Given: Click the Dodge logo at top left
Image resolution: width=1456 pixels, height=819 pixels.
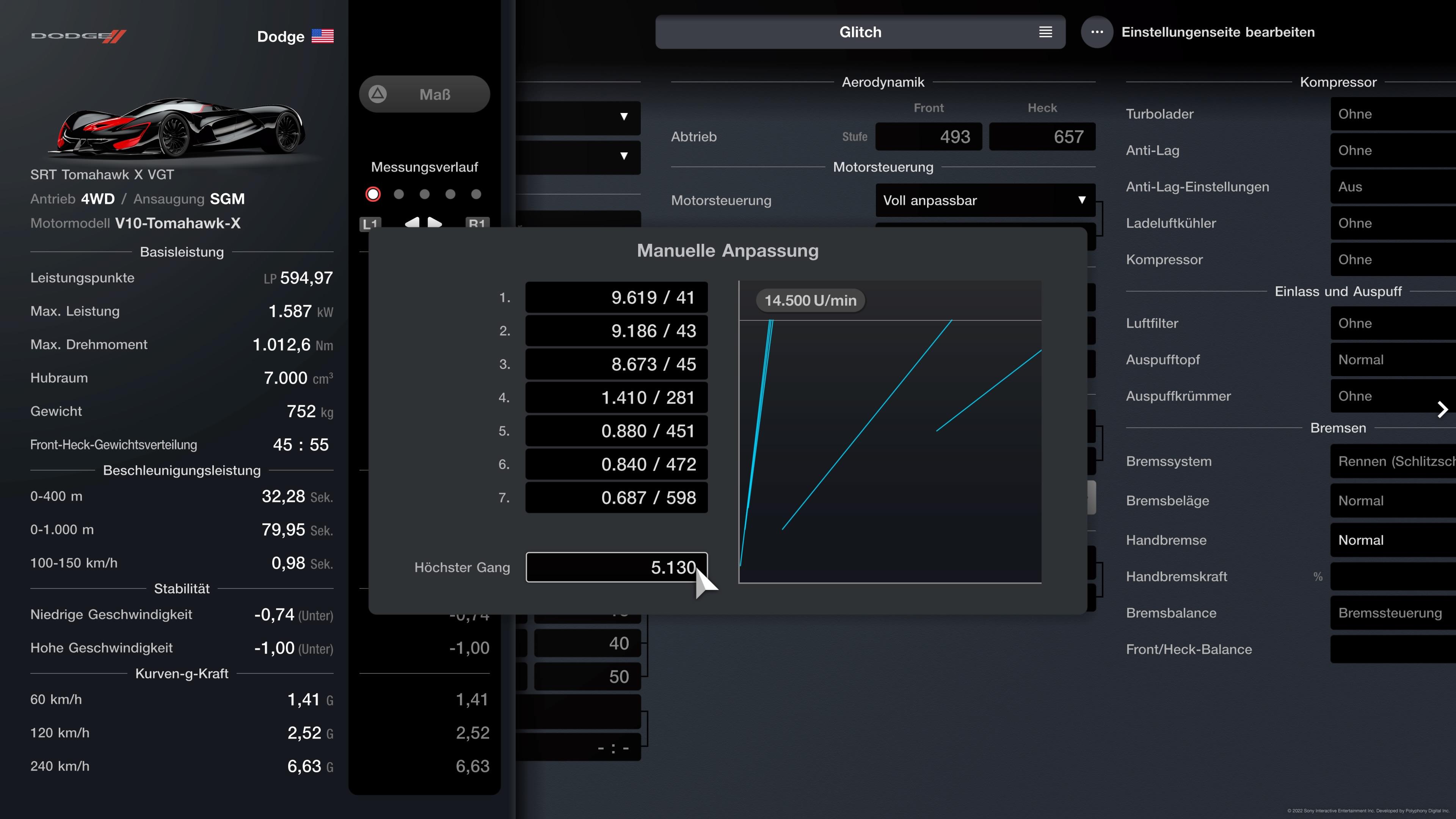Looking at the screenshot, I should click(x=78, y=36).
